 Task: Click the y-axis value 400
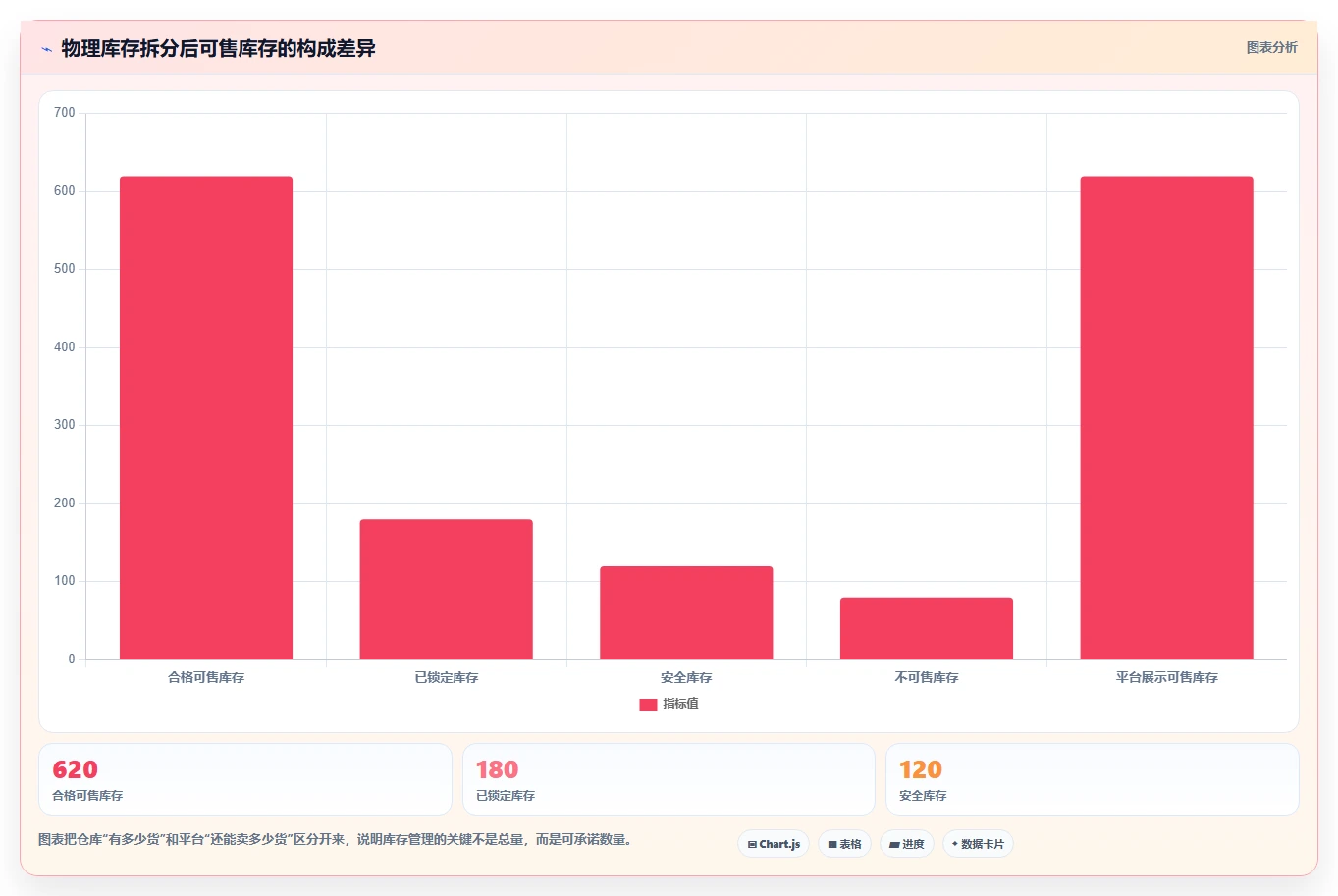(x=65, y=347)
